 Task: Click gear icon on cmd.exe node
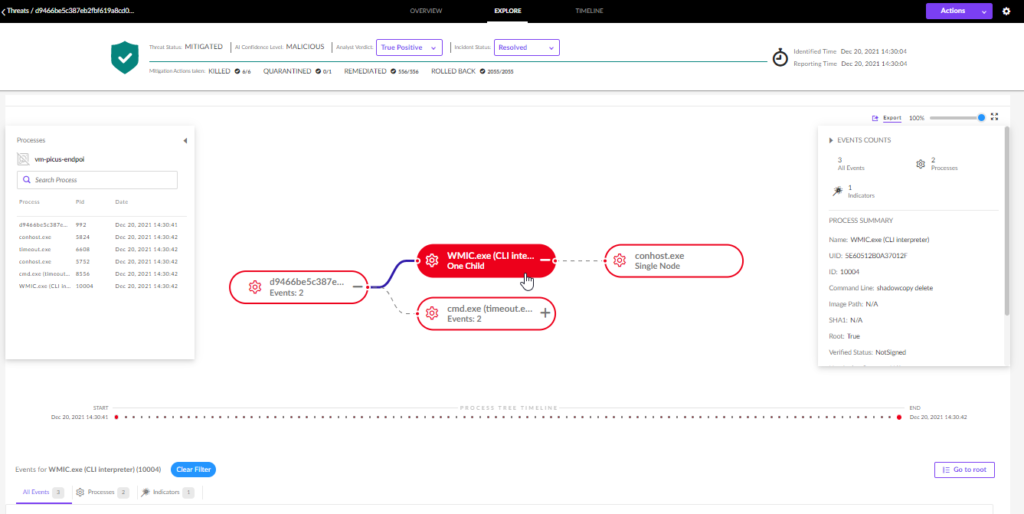pos(431,313)
